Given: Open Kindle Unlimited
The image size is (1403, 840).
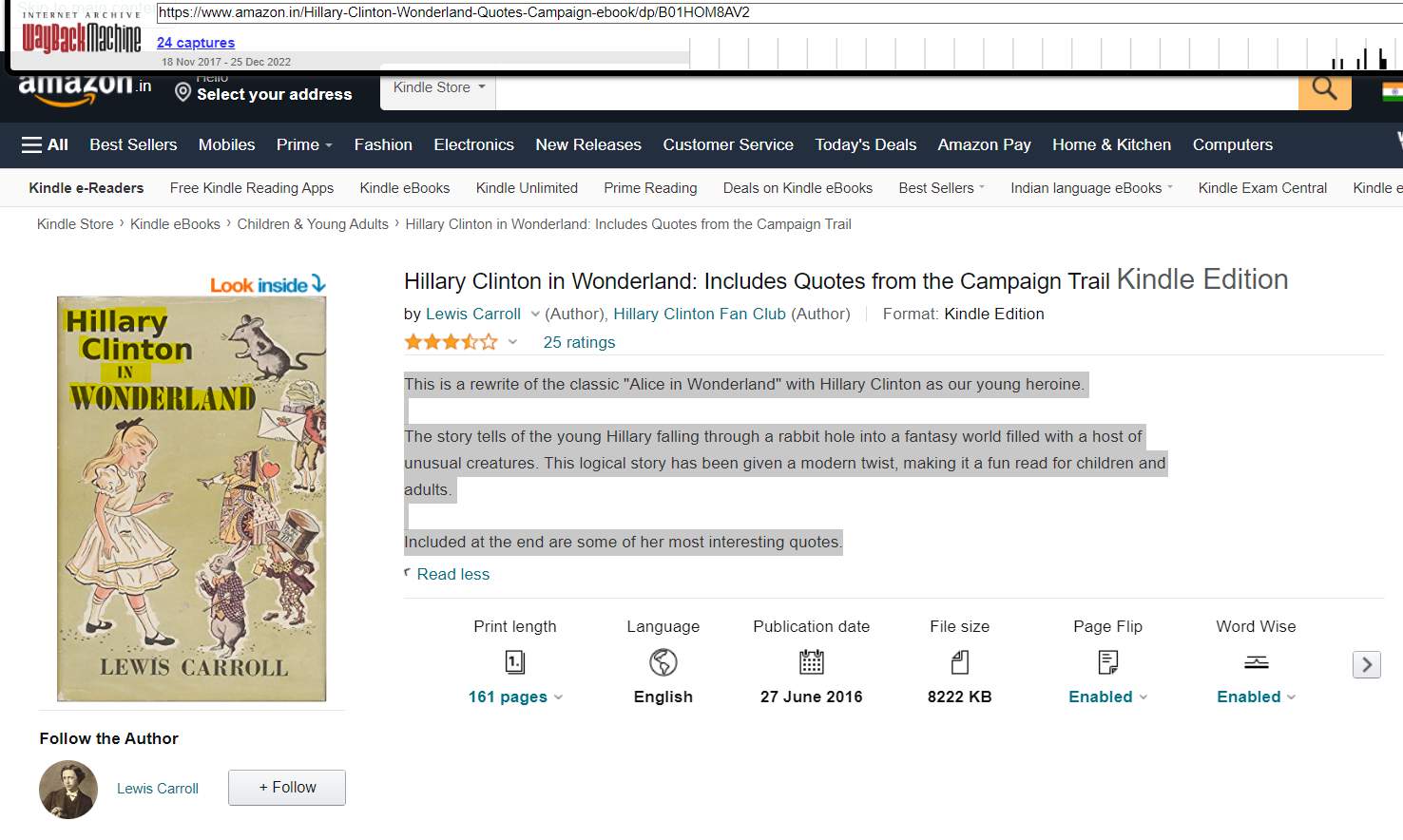Looking at the screenshot, I should click(527, 188).
